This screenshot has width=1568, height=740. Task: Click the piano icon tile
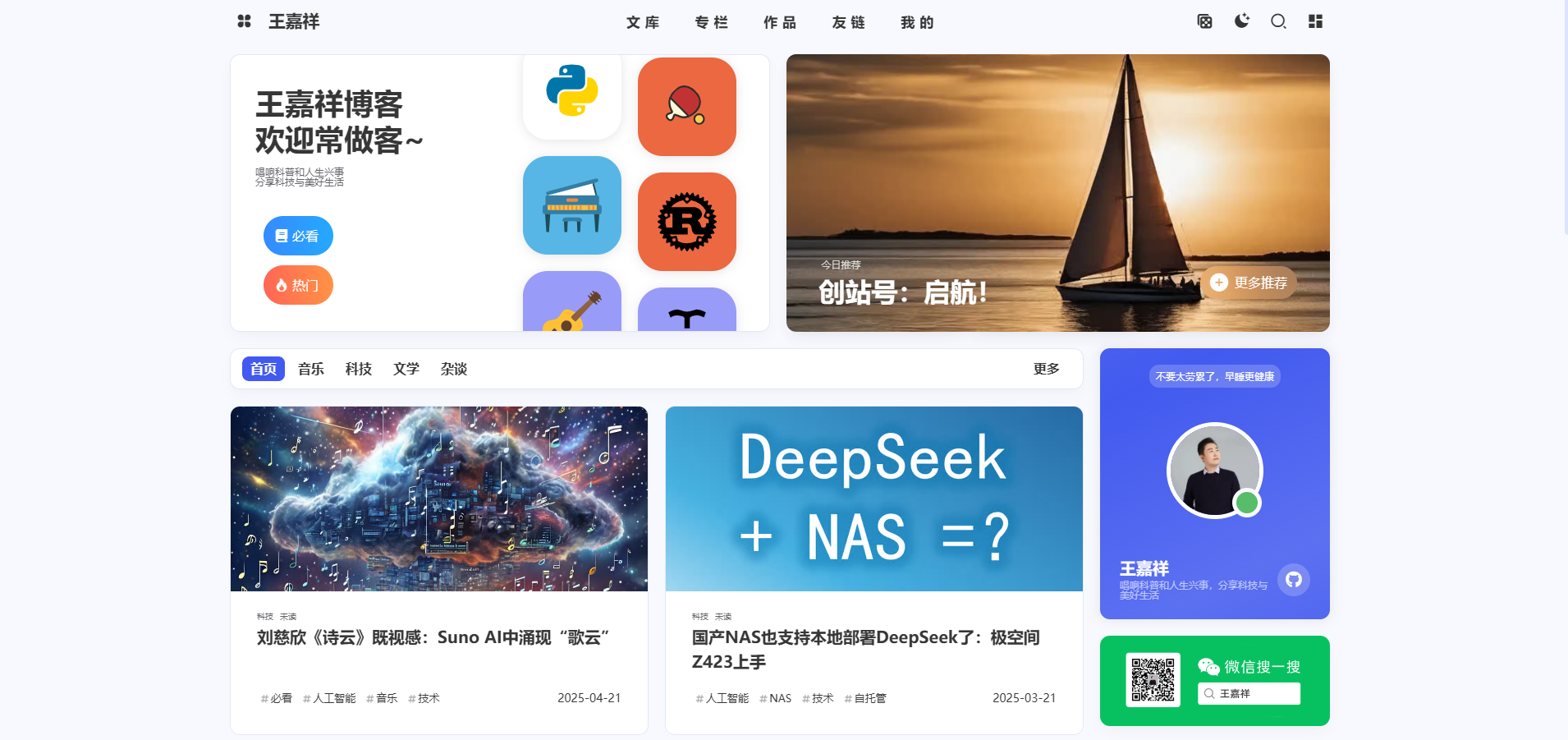click(572, 205)
